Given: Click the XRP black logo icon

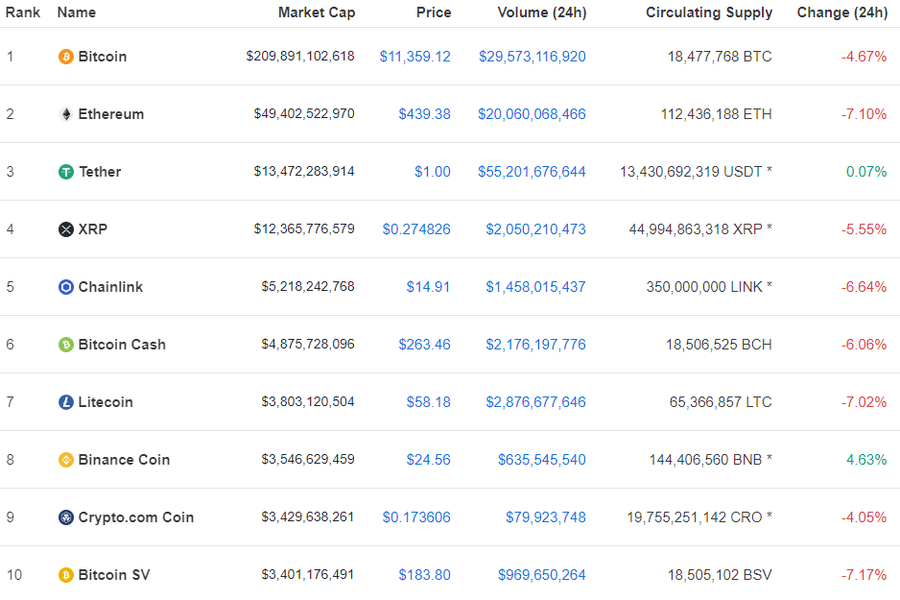Looking at the screenshot, I should tap(66, 229).
